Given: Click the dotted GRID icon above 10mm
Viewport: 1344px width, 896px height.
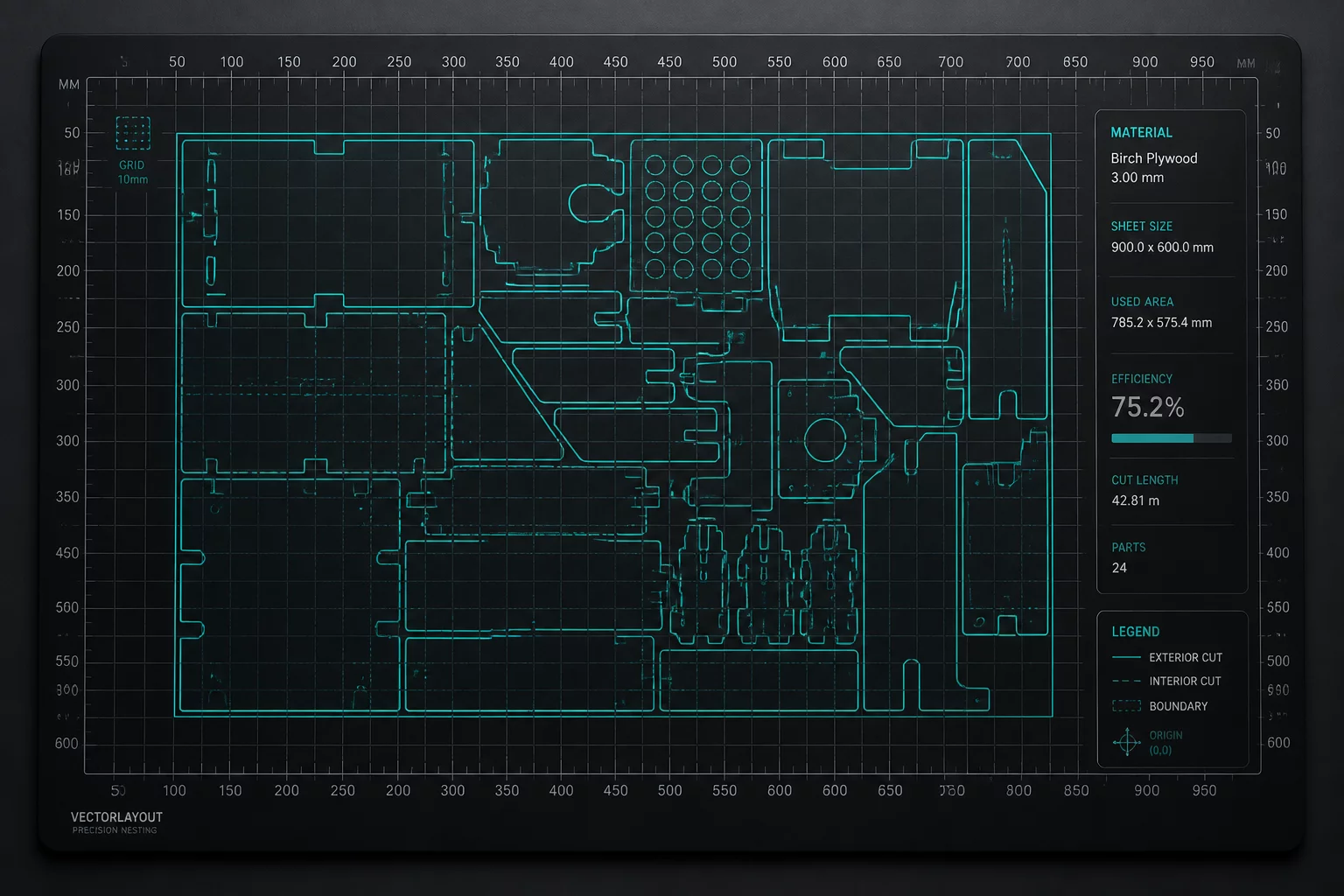Looking at the screenshot, I should pyautogui.click(x=133, y=133).
